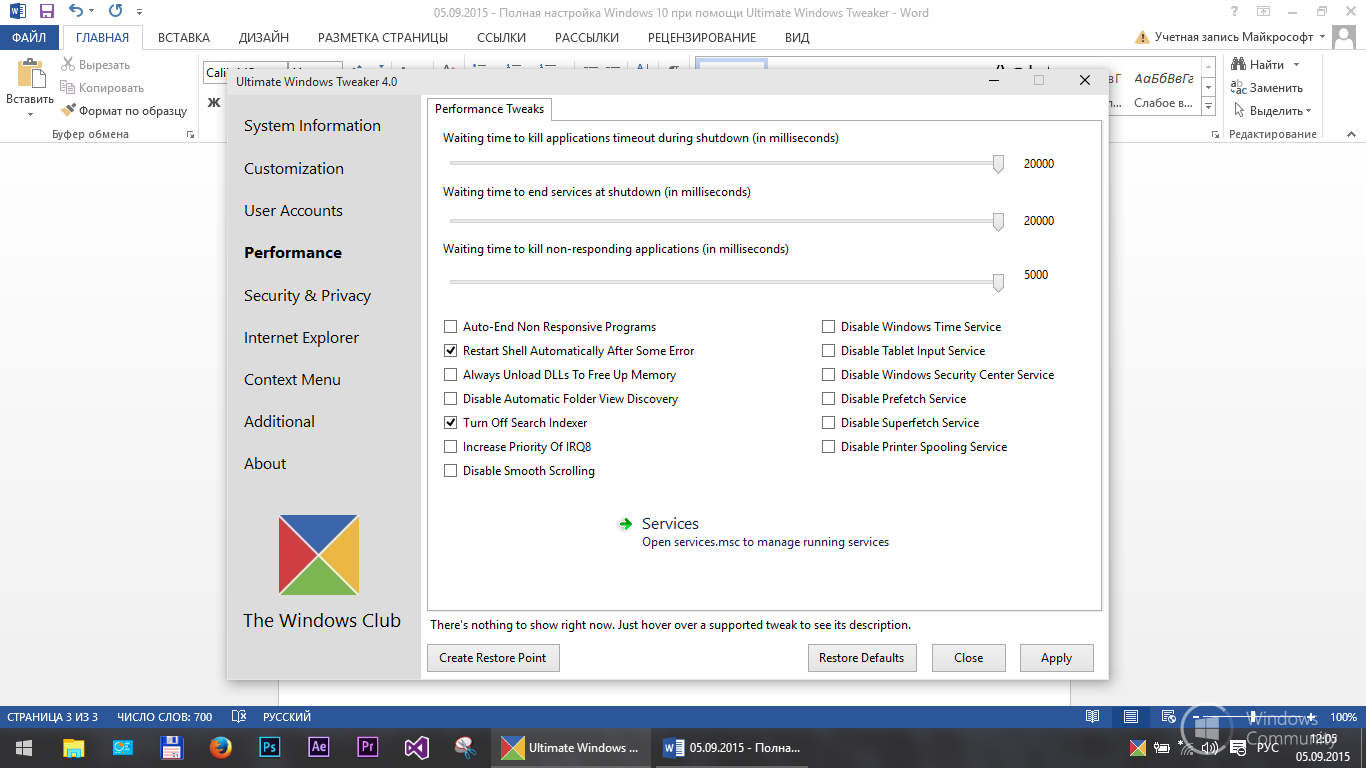Select Format Painter (Формат по образцу) in Word

pos(124,111)
